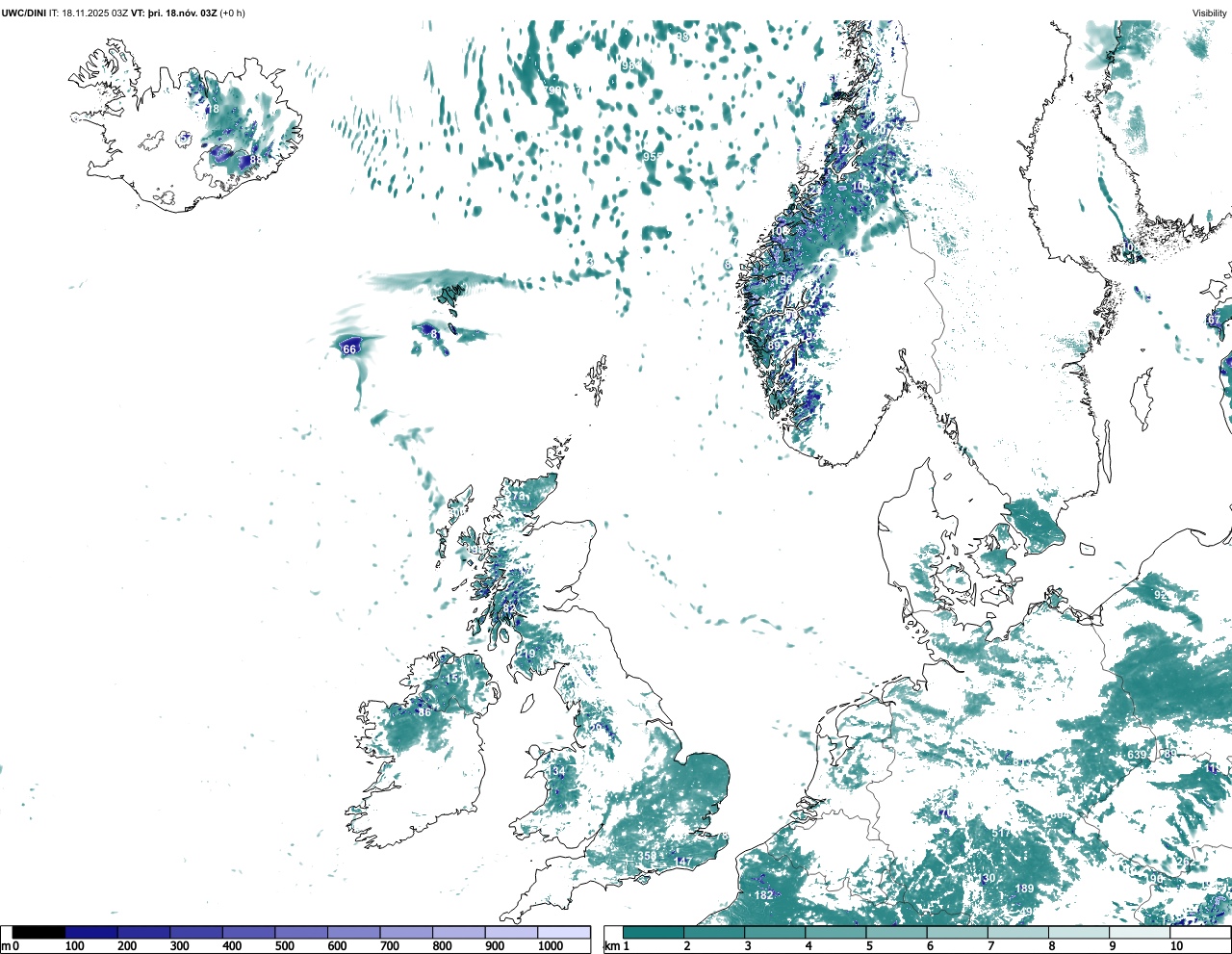Select the lightest 9–10 km legend swatch
This screenshot has height=954, width=1232.
[1141, 933]
